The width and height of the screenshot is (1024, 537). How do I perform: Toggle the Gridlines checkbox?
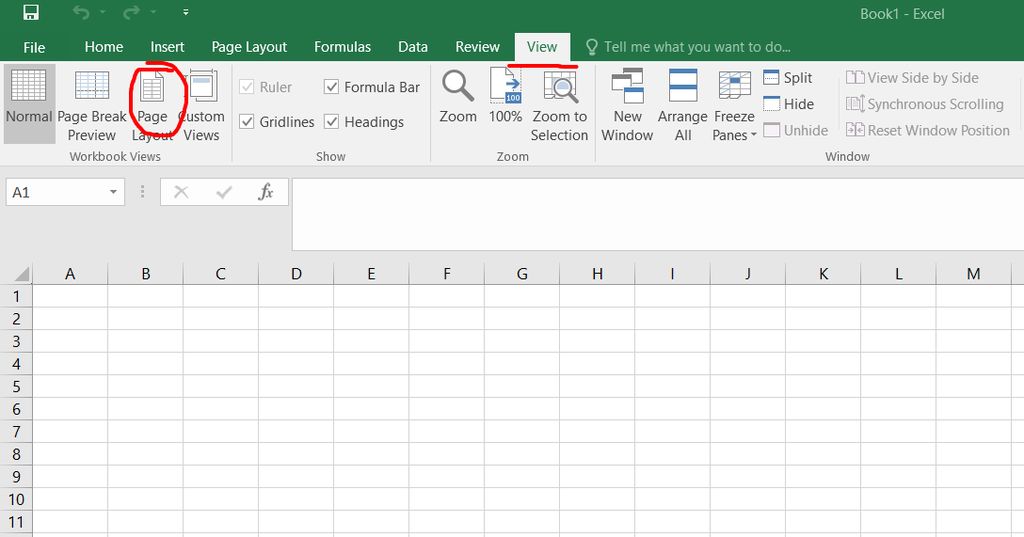247,122
